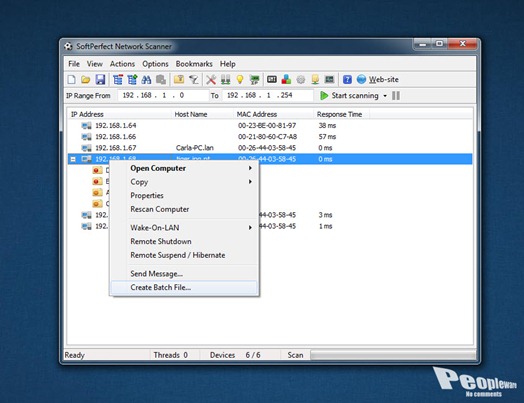This screenshot has width=524, height=403.
Task: Click the IP range To input field
Action: tap(268, 96)
